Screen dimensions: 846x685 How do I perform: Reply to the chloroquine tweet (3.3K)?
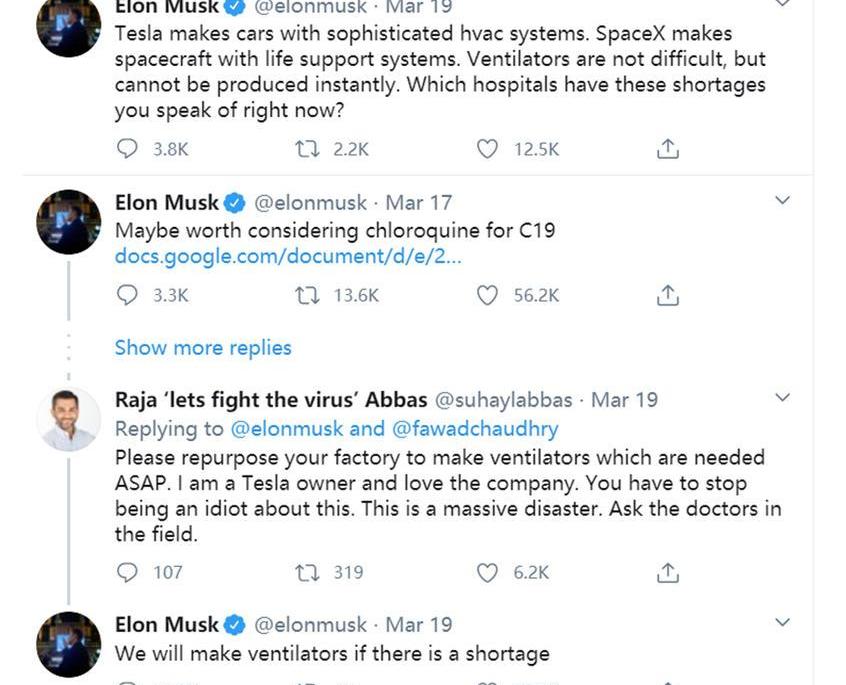(x=127, y=295)
